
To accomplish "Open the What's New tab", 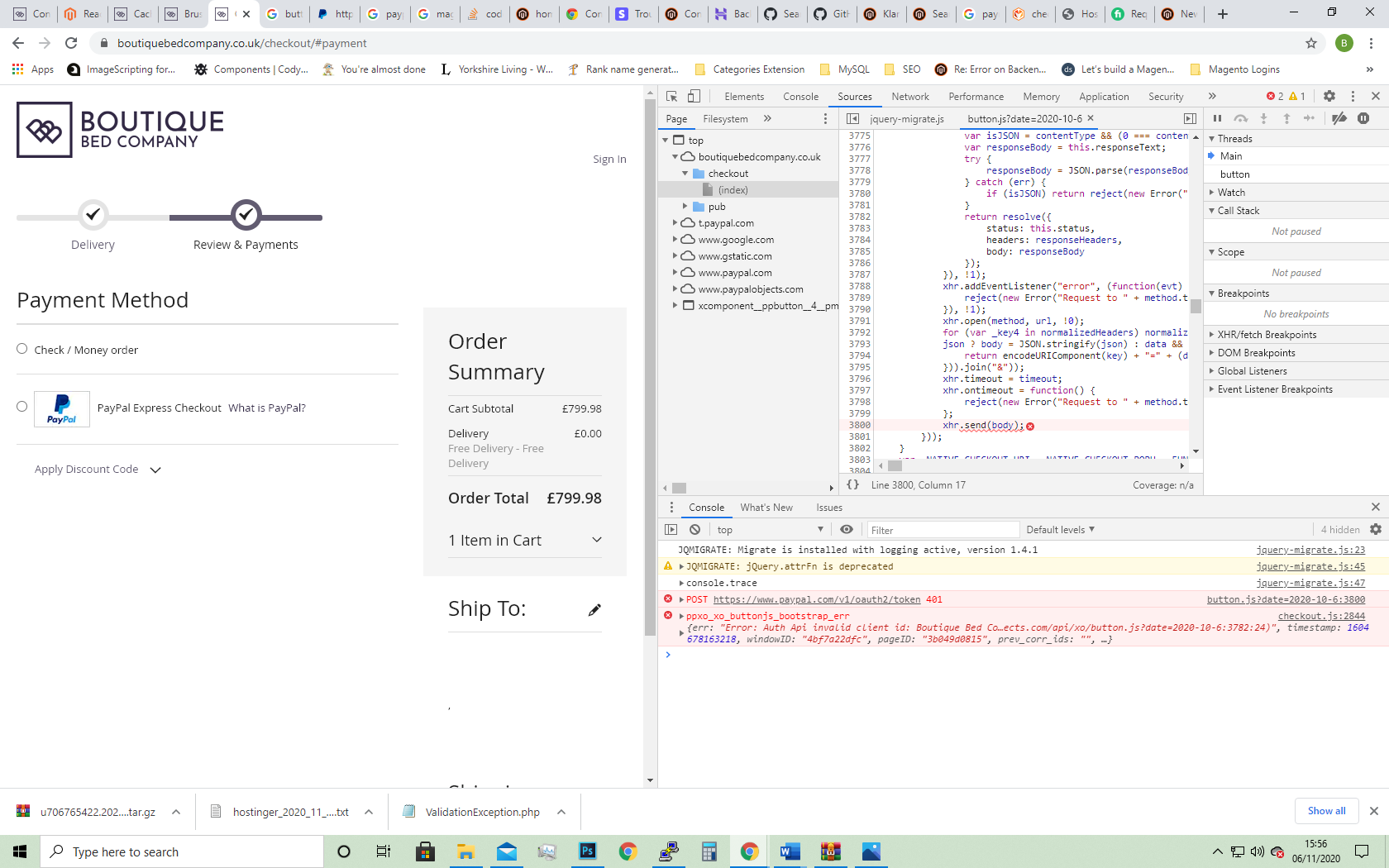I will tap(766, 507).
